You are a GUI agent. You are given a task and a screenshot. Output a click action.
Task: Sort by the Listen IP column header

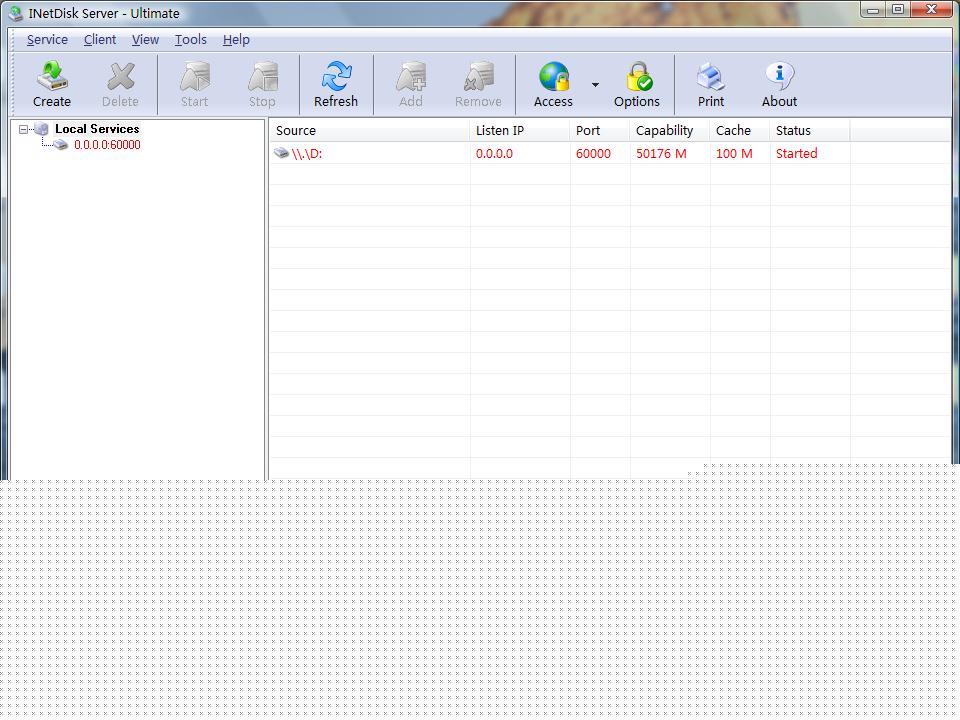[520, 130]
